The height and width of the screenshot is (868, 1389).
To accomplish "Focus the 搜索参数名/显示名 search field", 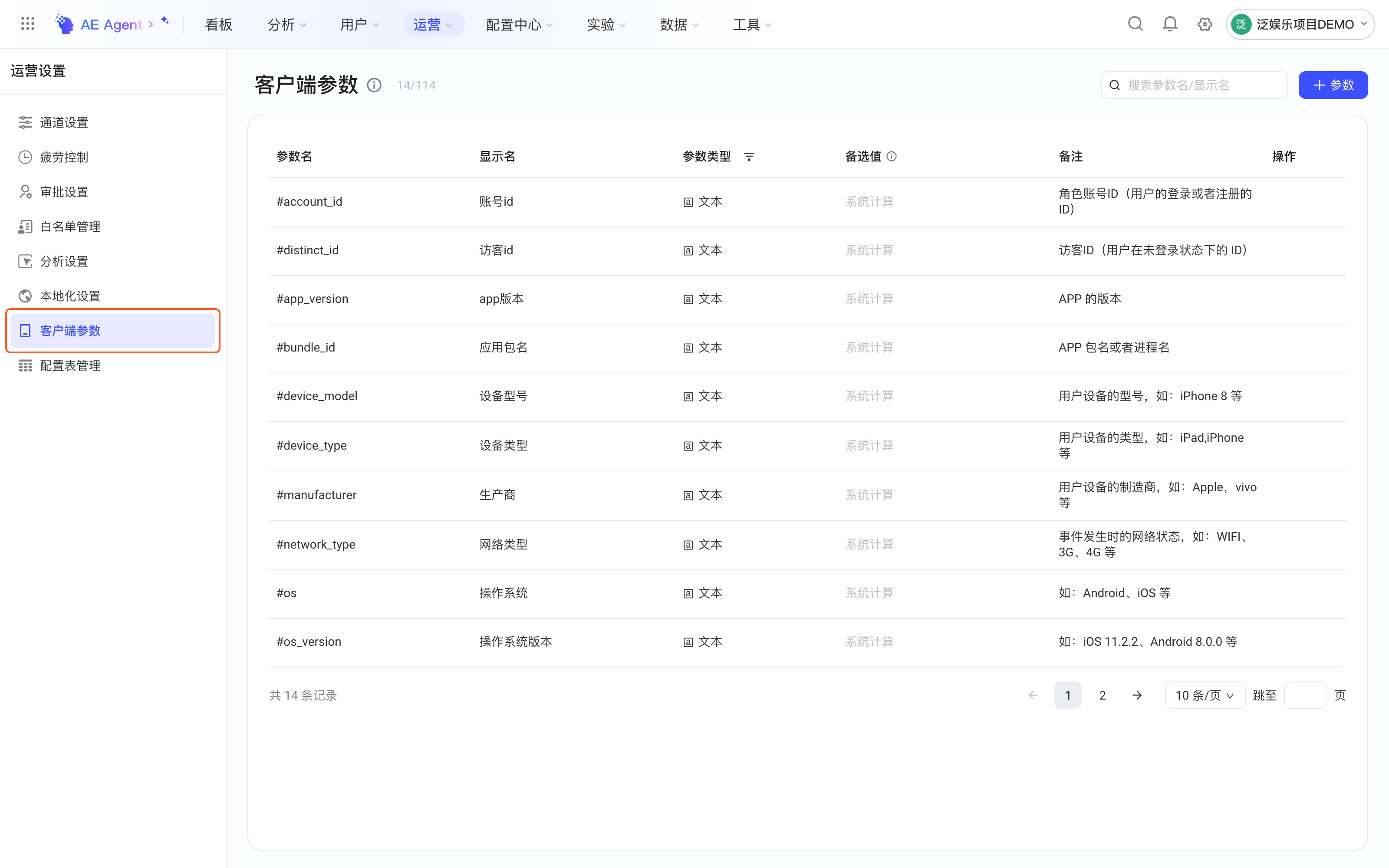I will (x=1194, y=85).
